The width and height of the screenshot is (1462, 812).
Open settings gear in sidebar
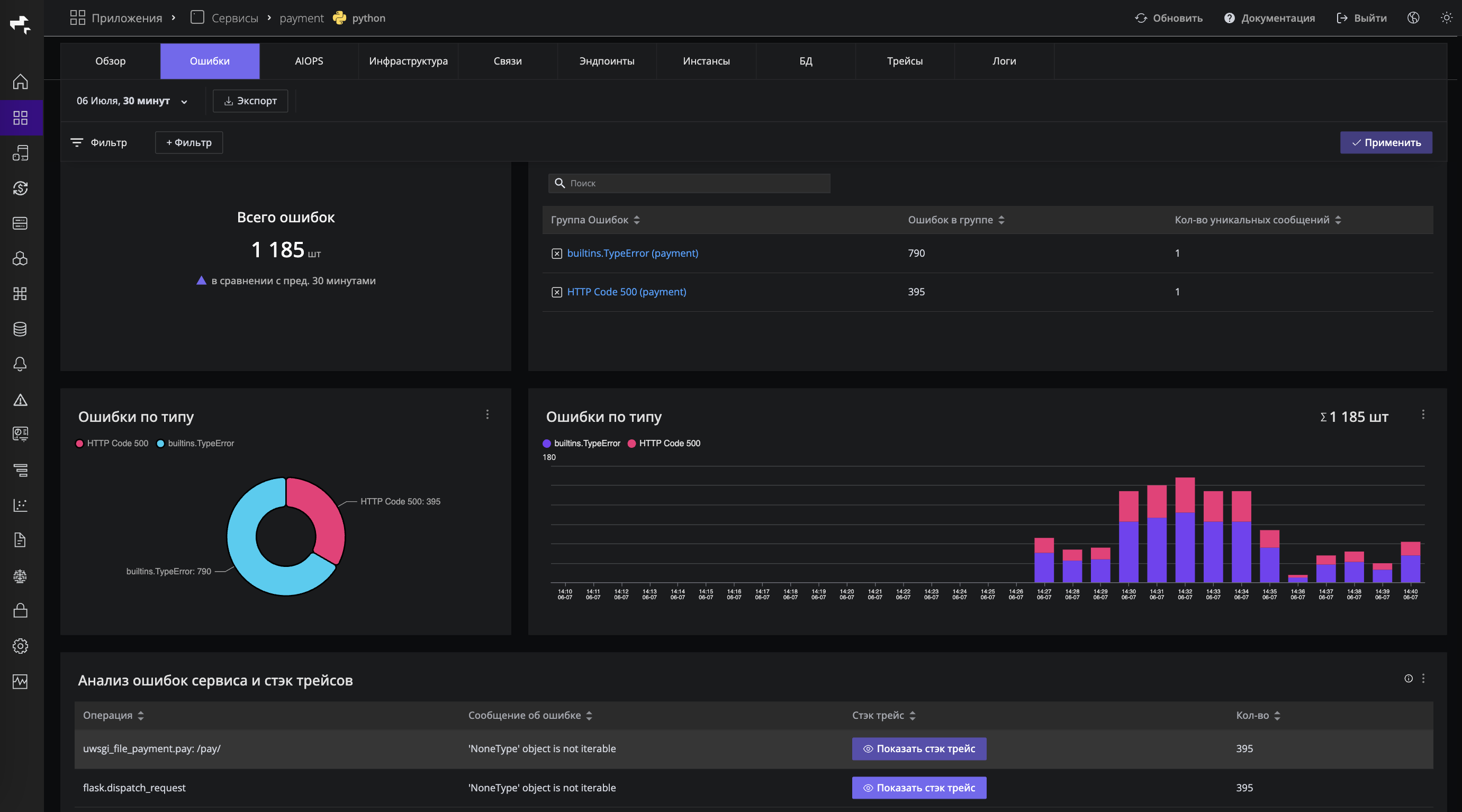pyautogui.click(x=21, y=646)
